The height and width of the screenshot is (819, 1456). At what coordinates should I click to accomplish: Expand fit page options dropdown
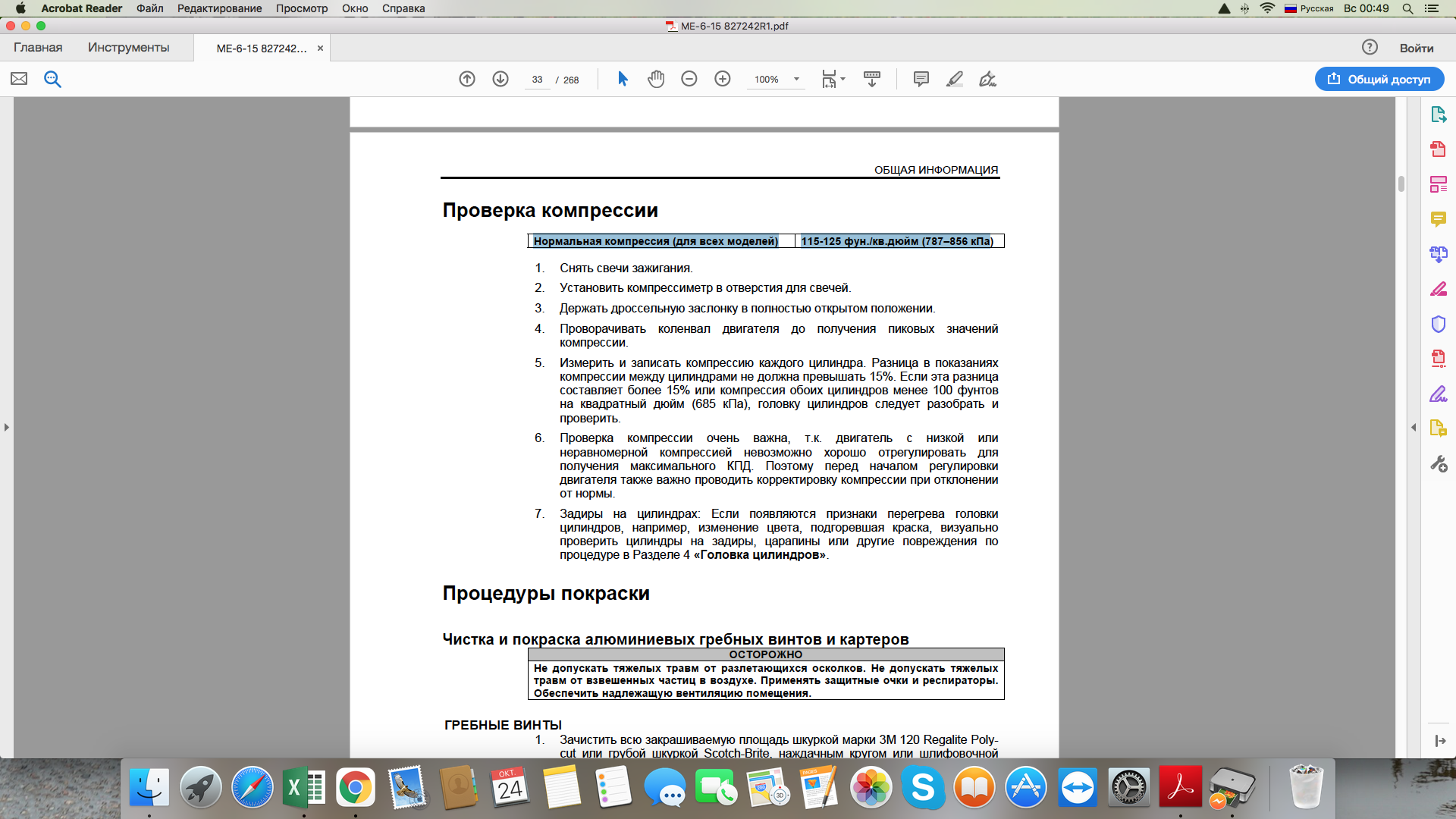[x=843, y=79]
